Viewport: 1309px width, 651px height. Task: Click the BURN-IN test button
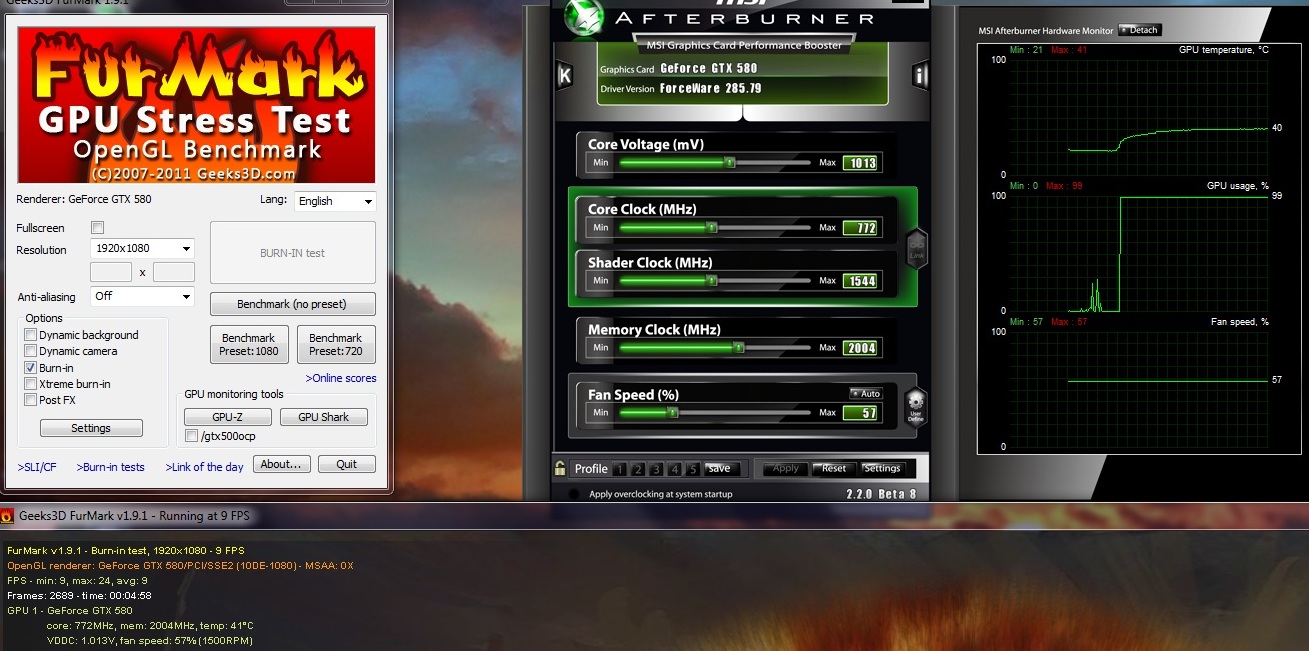(x=293, y=253)
